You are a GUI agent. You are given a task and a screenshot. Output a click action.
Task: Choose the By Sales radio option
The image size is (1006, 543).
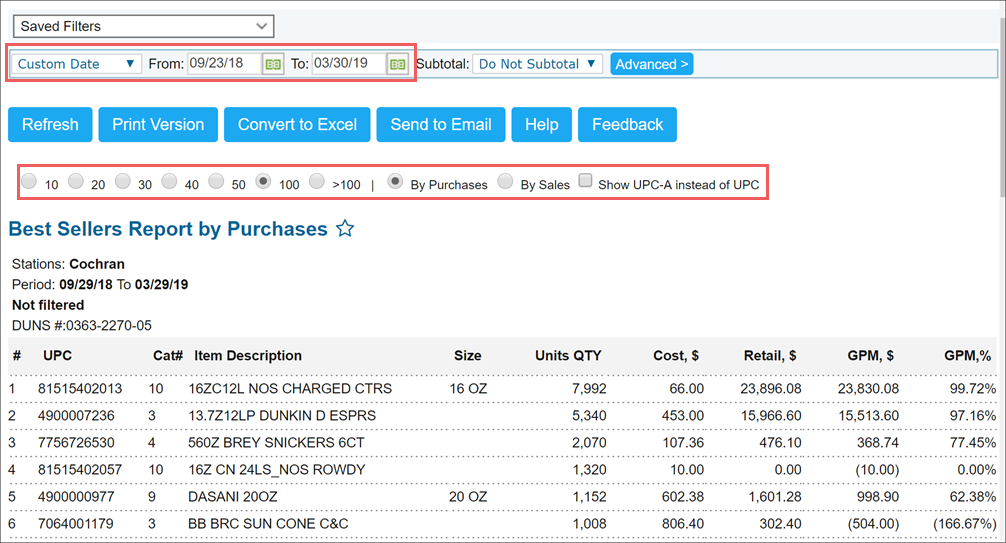pyautogui.click(x=506, y=182)
